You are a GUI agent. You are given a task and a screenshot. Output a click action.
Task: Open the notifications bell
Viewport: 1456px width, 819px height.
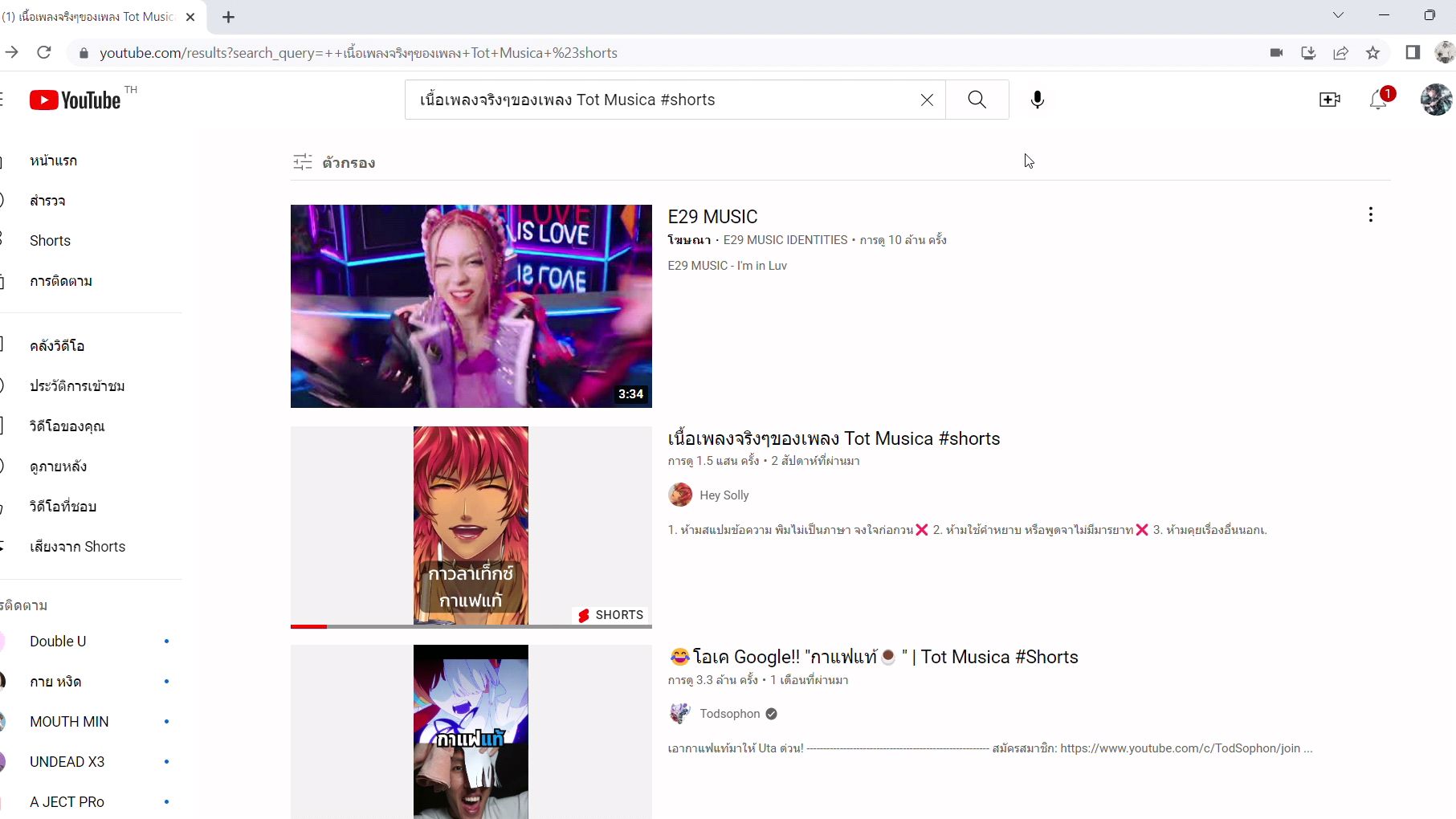(1378, 100)
